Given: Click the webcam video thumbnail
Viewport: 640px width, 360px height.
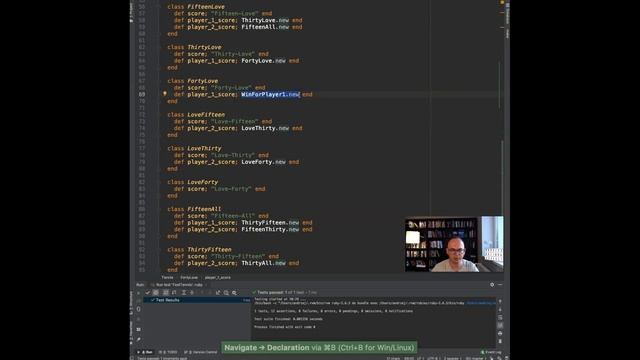Looking at the screenshot, I should click(454, 244).
